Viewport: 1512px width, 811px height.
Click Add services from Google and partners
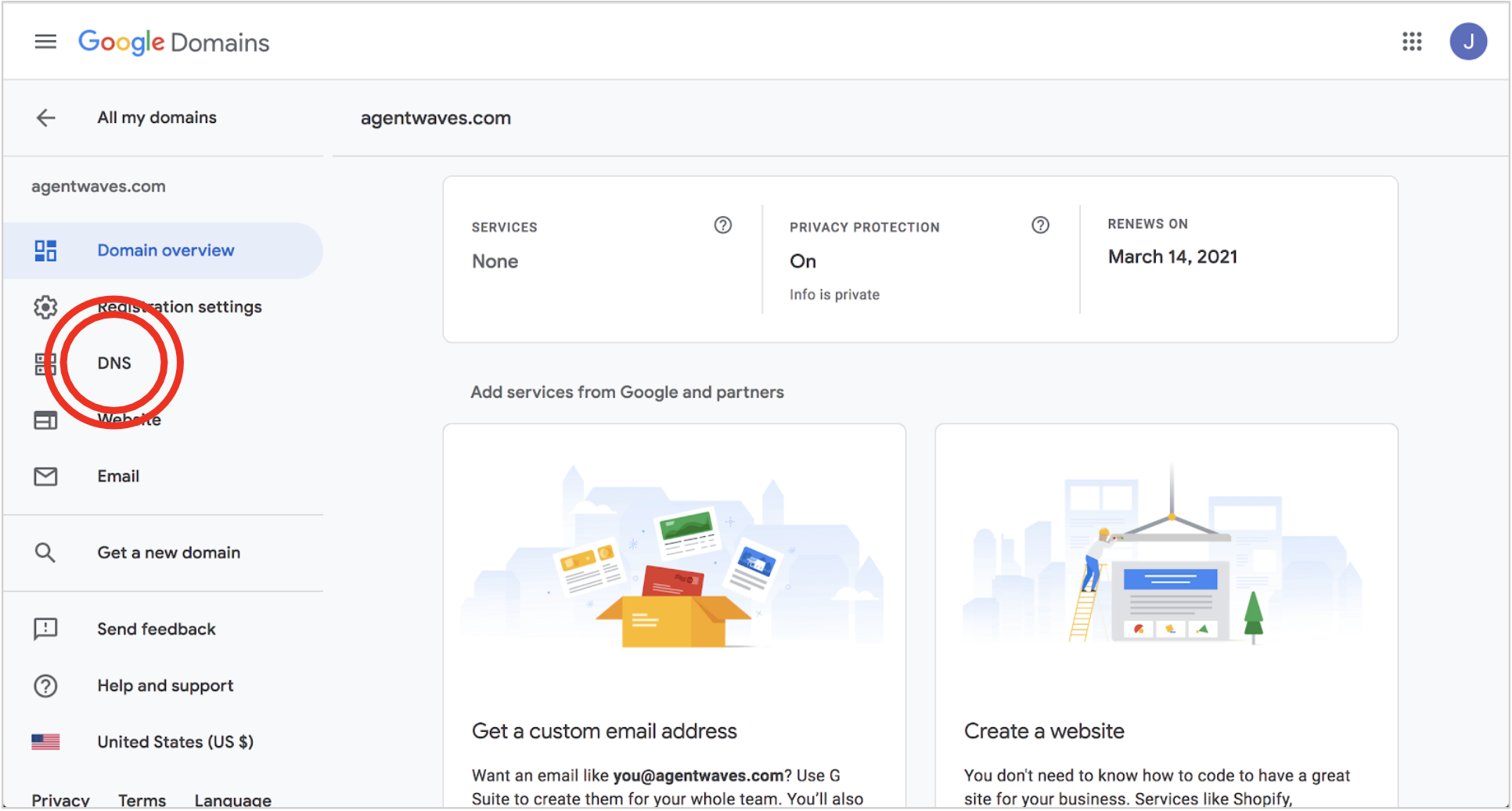(x=627, y=392)
